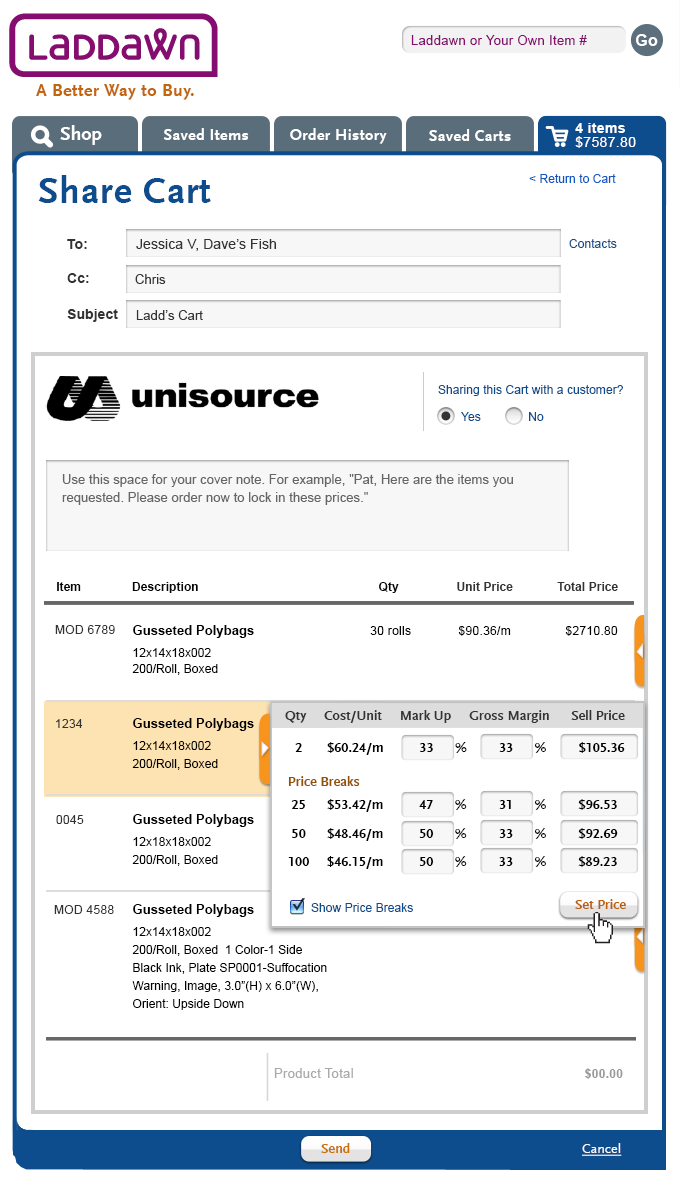This screenshot has width=680, height=1184.
Task: Focus the Laddawn item number search field
Action: [514, 40]
